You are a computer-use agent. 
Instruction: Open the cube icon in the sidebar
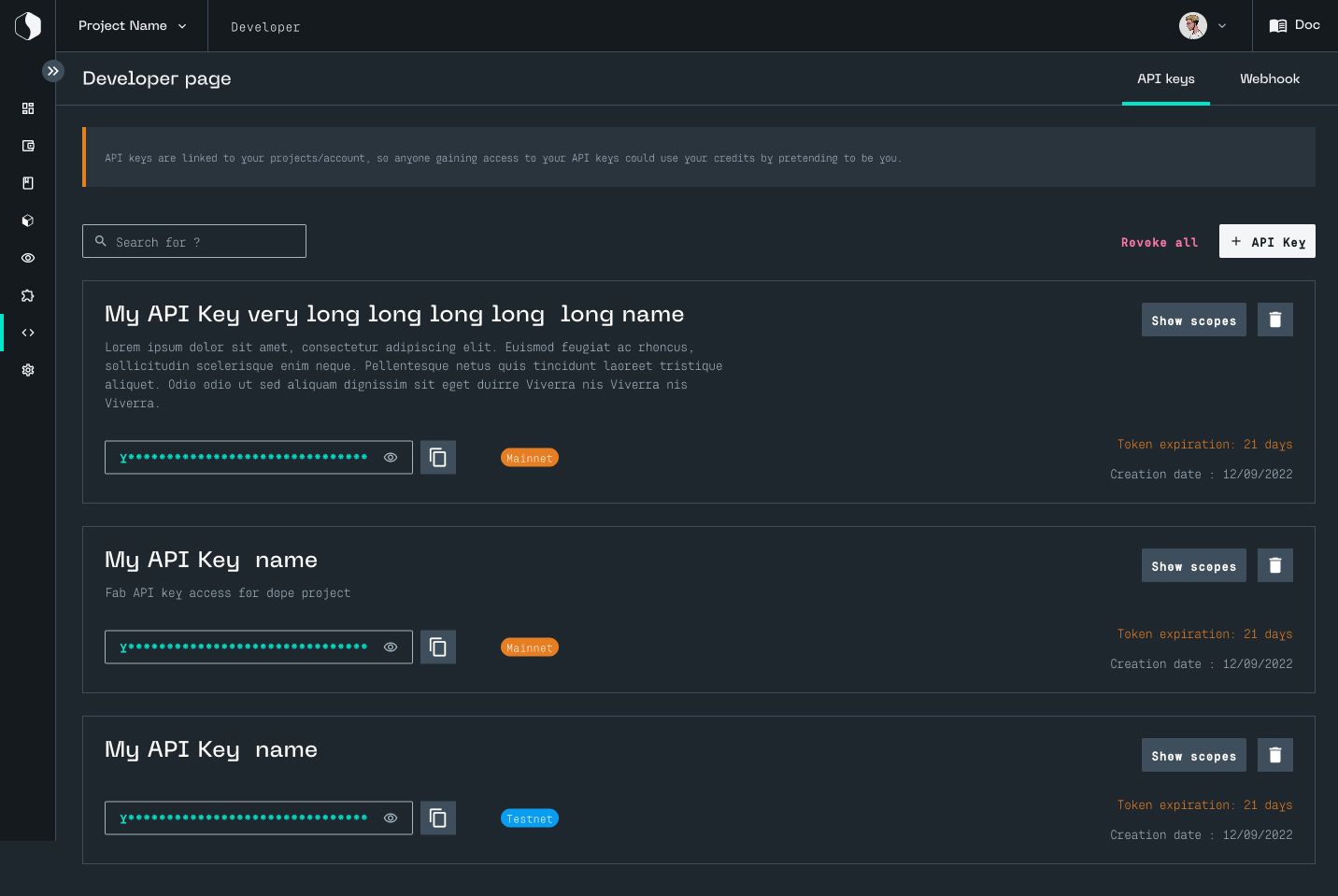point(28,220)
